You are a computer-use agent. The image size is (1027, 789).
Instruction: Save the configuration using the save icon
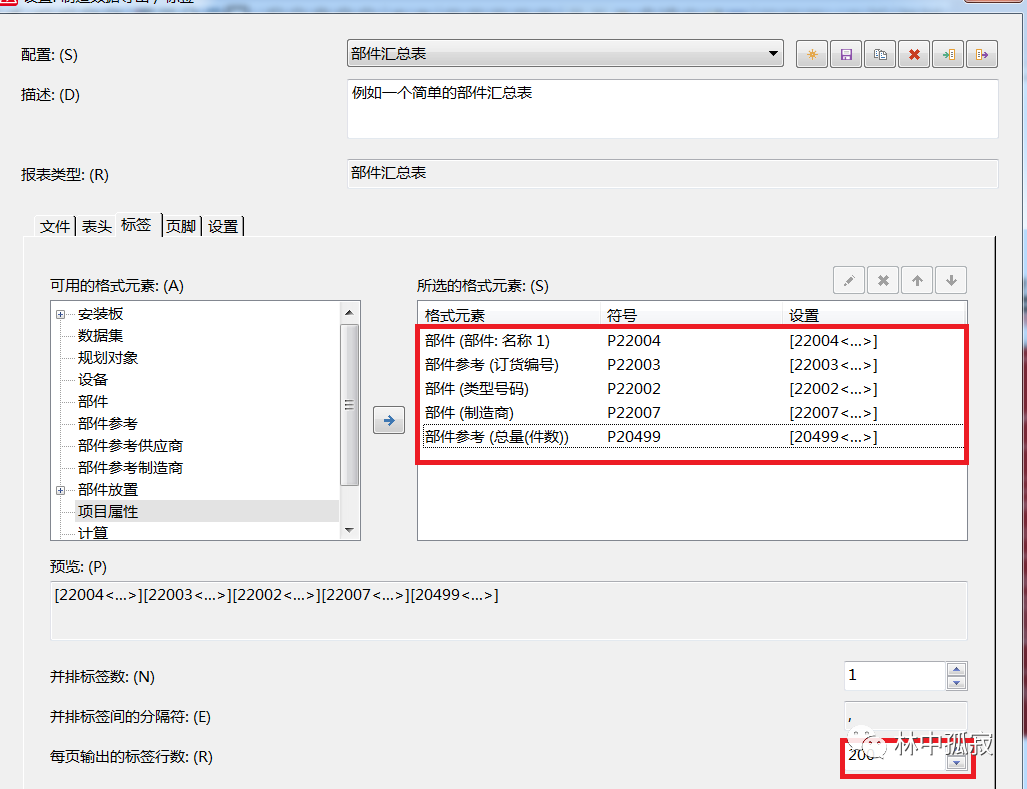point(845,54)
